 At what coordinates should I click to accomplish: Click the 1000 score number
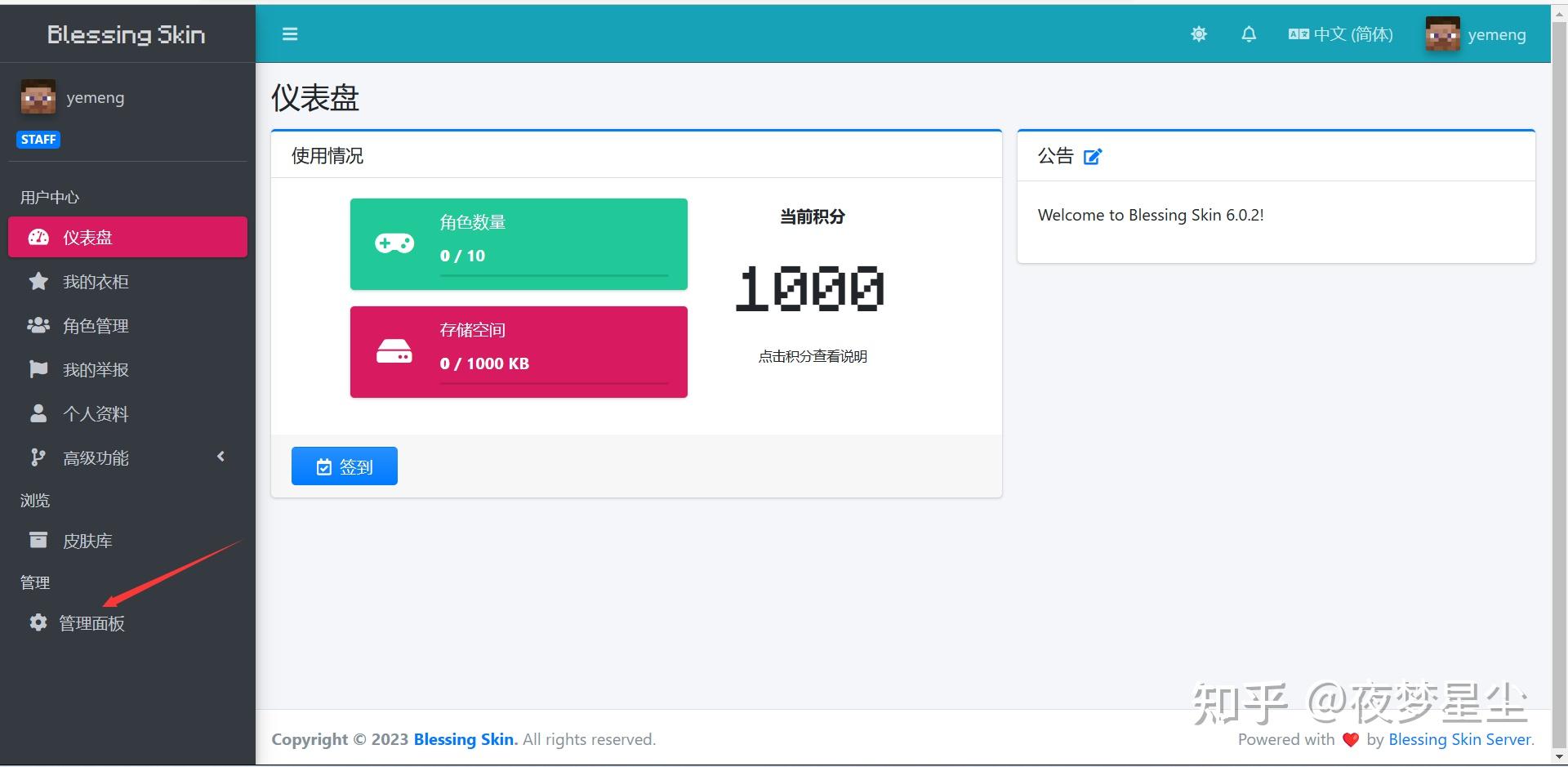click(810, 288)
